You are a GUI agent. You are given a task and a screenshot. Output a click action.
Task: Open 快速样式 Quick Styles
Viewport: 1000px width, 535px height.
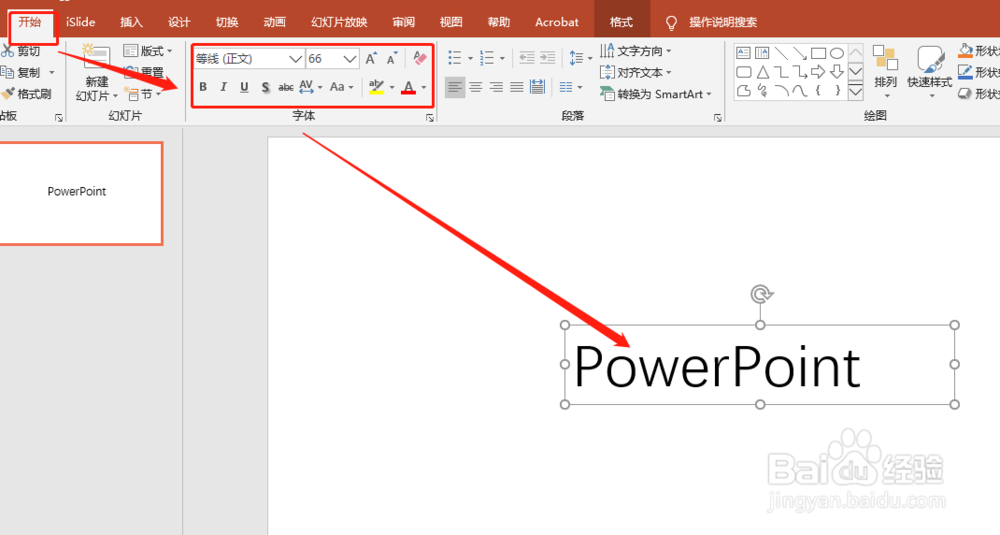(929, 71)
